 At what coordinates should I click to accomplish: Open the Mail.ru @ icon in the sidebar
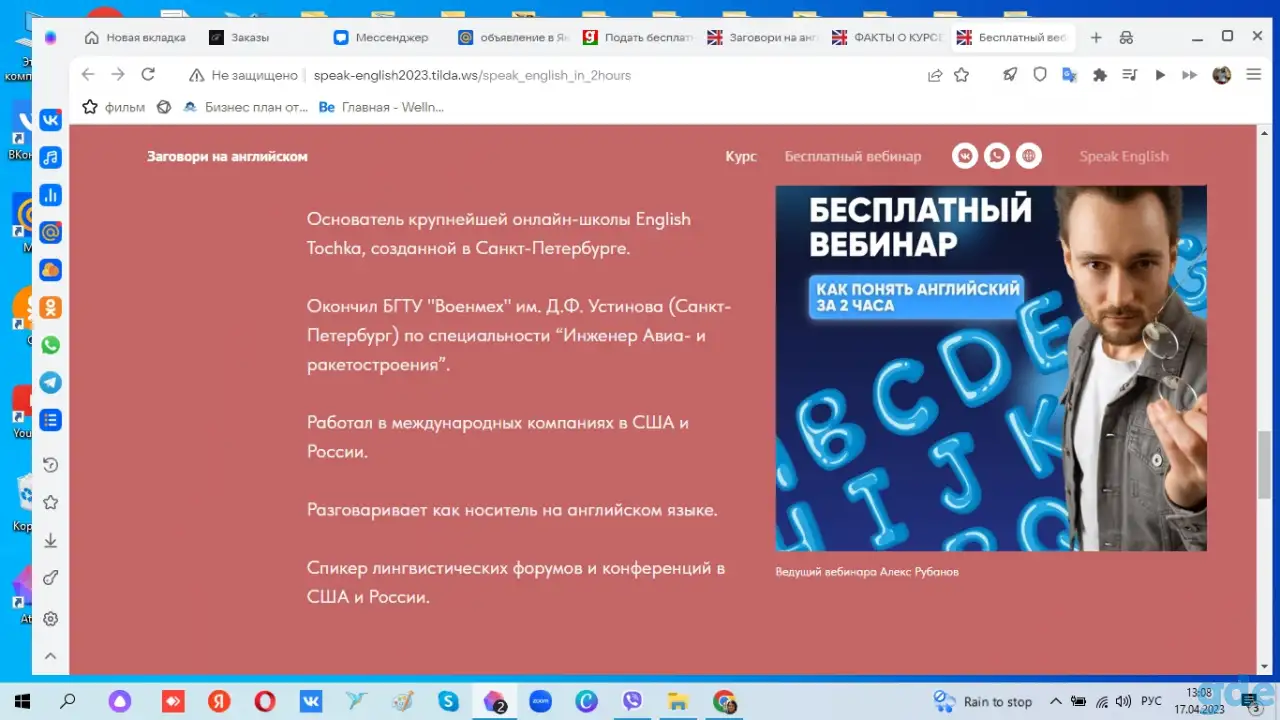point(50,232)
